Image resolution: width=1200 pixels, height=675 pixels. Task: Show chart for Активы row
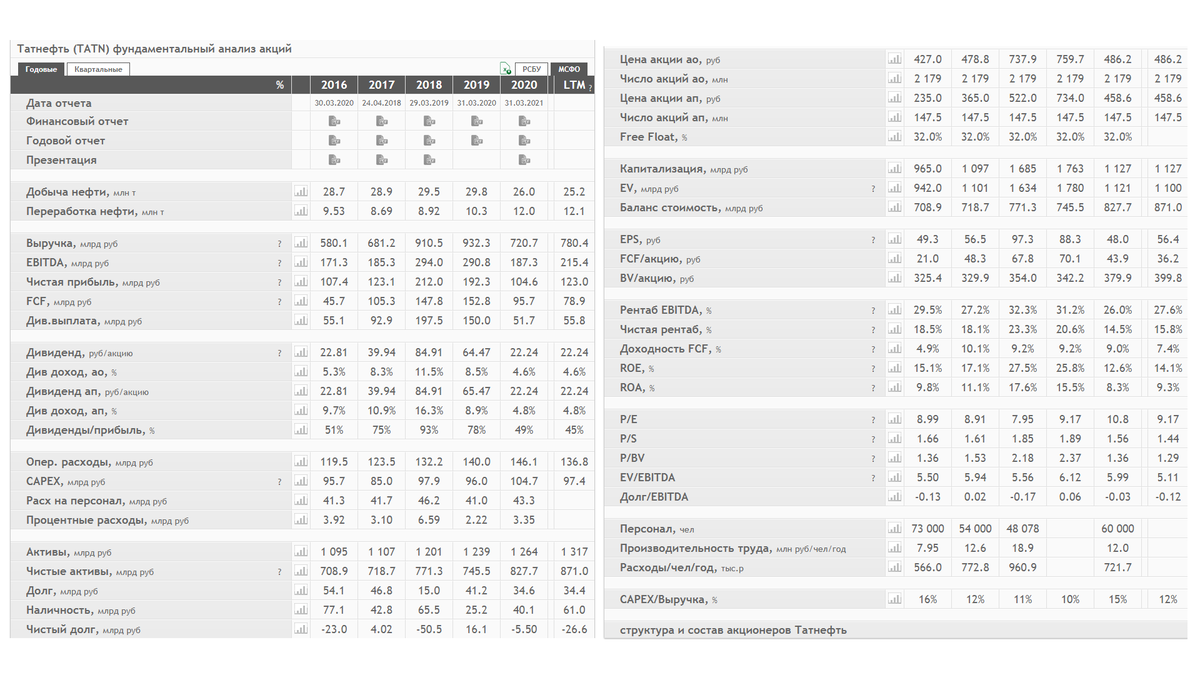pyautogui.click(x=300, y=552)
